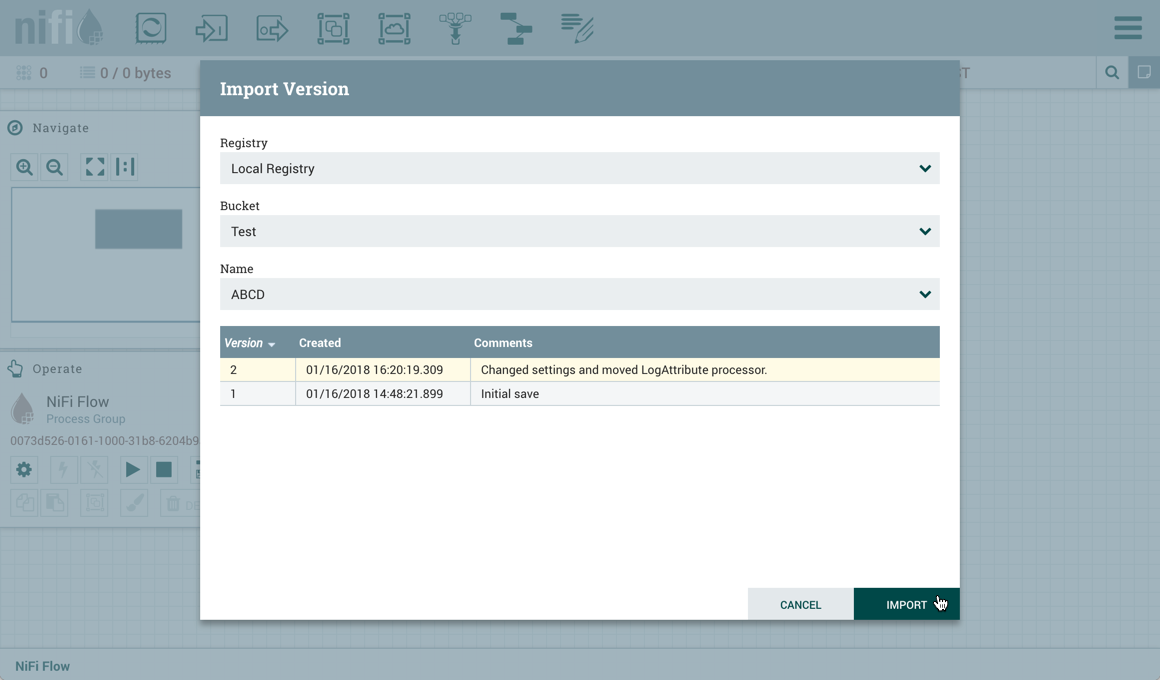This screenshot has height=680, width=1160.
Task: Click the Cancel button
Action: point(800,604)
